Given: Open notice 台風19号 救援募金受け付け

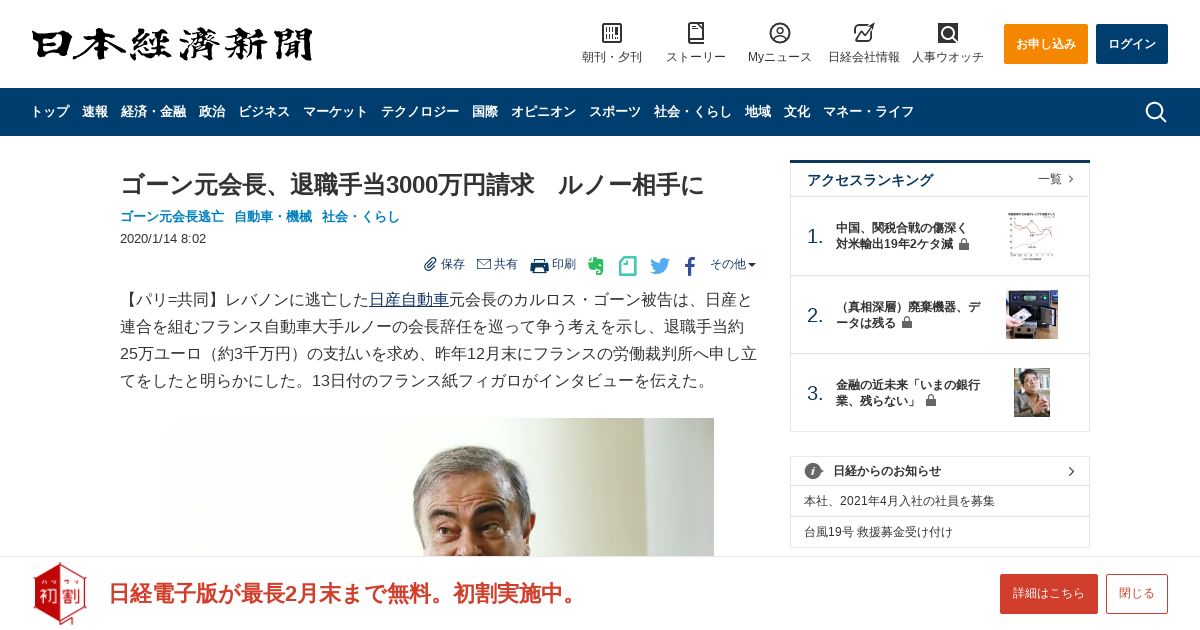Looking at the screenshot, I should click(x=878, y=532).
